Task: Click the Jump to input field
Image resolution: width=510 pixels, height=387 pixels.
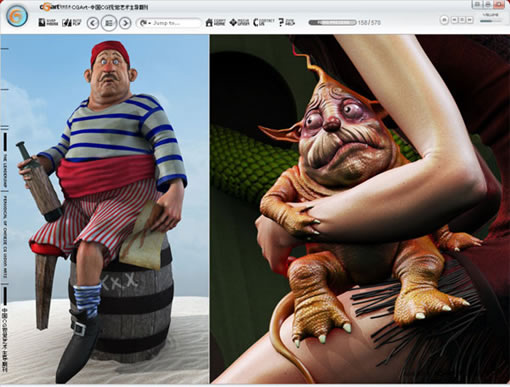Action: 169,23
